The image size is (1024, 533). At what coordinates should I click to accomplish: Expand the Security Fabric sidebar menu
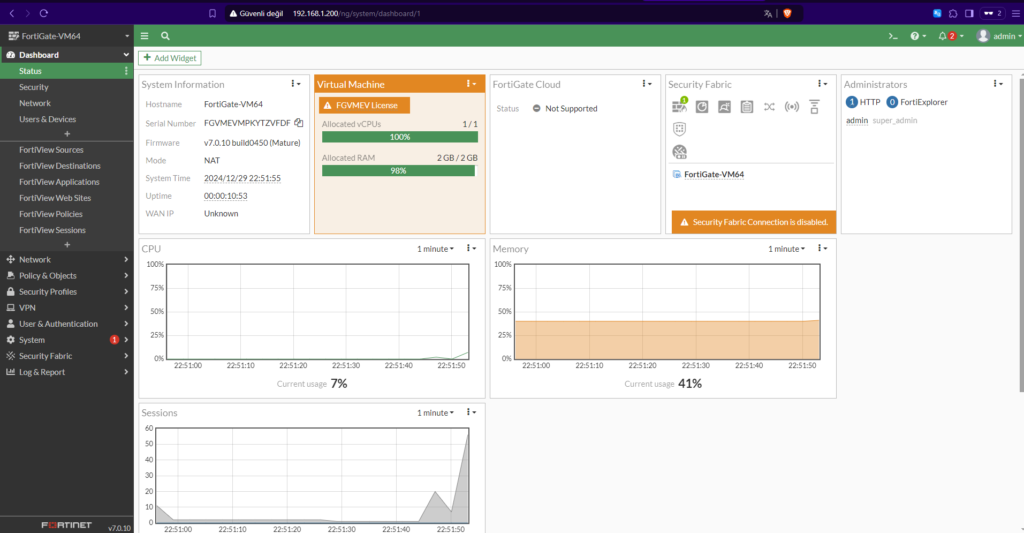point(67,356)
